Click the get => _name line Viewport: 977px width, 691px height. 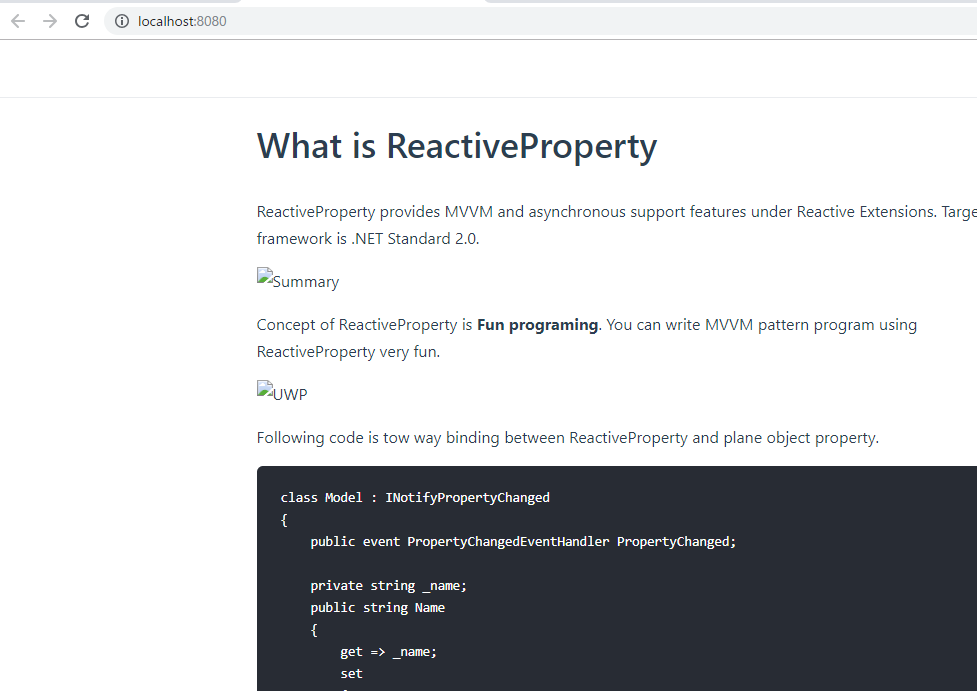pyautogui.click(x=388, y=652)
